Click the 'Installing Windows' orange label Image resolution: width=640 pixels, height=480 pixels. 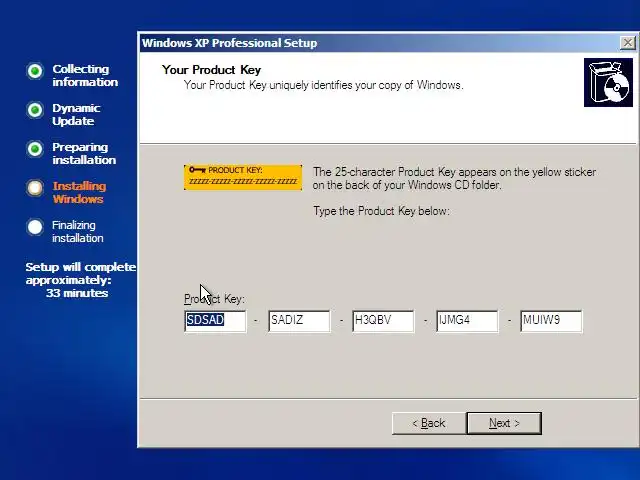pyautogui.click(x=79, y=192)
